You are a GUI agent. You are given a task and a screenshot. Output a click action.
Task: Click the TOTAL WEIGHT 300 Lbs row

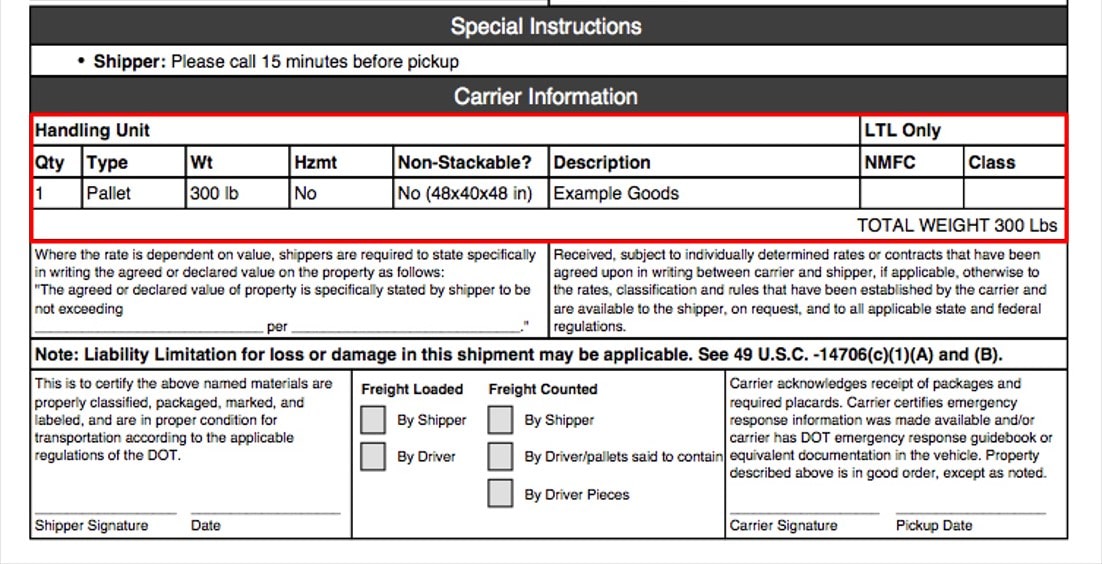click(548, 225)
